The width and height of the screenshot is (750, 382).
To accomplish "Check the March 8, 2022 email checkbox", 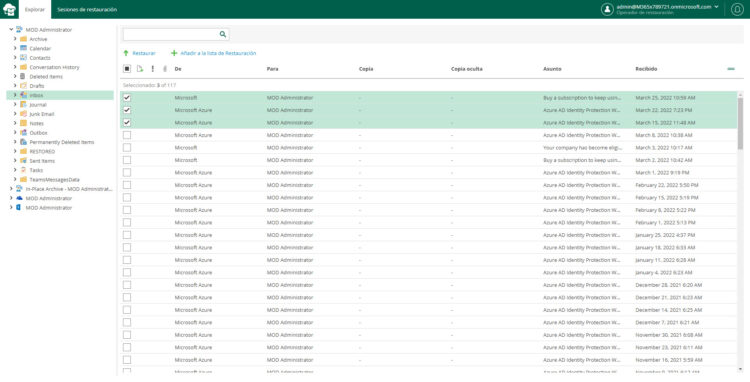I will pyautogui.click(x=127, y=135).
